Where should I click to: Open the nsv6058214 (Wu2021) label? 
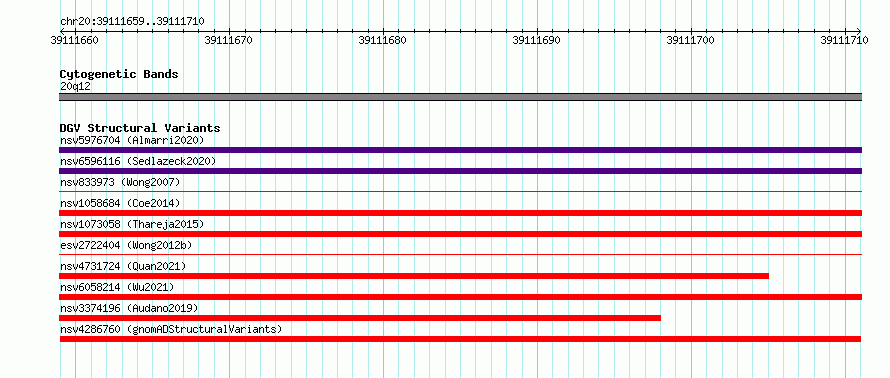pos(117,287)
